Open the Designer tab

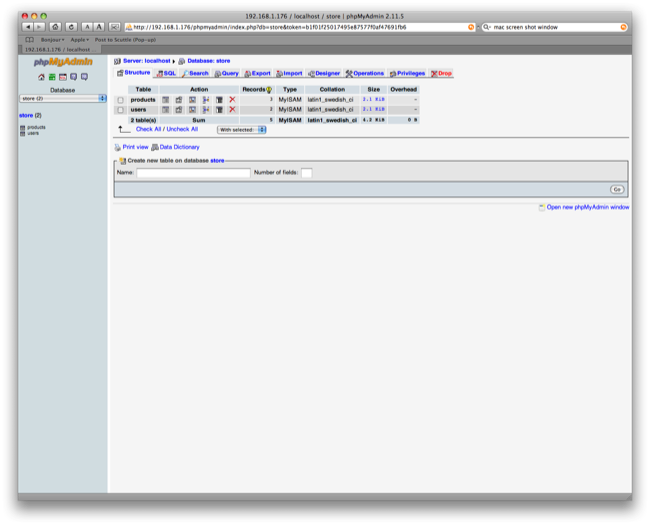point(324,73)
